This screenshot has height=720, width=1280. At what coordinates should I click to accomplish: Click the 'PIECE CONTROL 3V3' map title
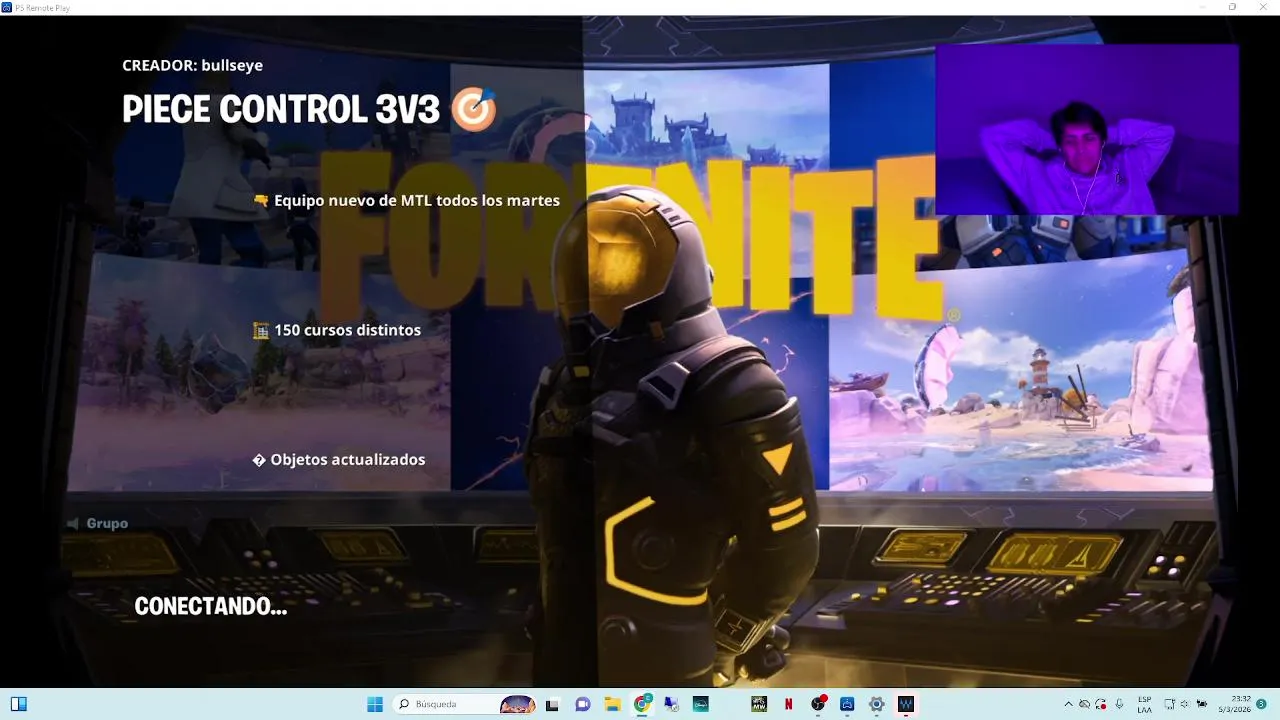(x=280, y=109)
